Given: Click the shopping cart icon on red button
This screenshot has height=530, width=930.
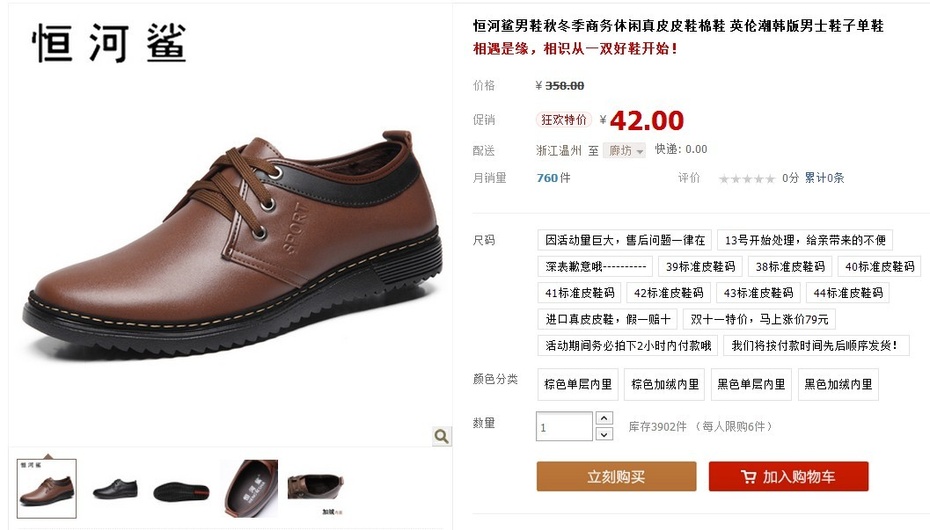Looking at the screenshot, I should (x=748, y=477).
